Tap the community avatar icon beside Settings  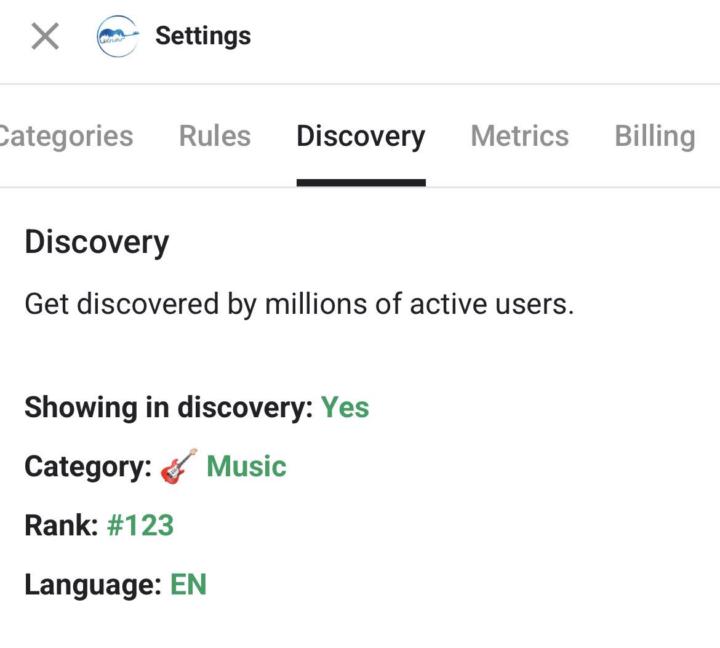click(x=117, y=37)
